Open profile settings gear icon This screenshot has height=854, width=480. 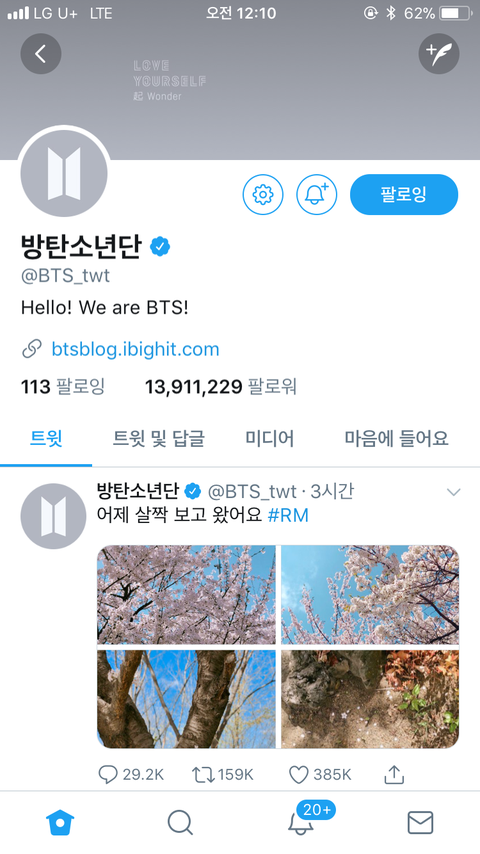click(x=263, y=194)
